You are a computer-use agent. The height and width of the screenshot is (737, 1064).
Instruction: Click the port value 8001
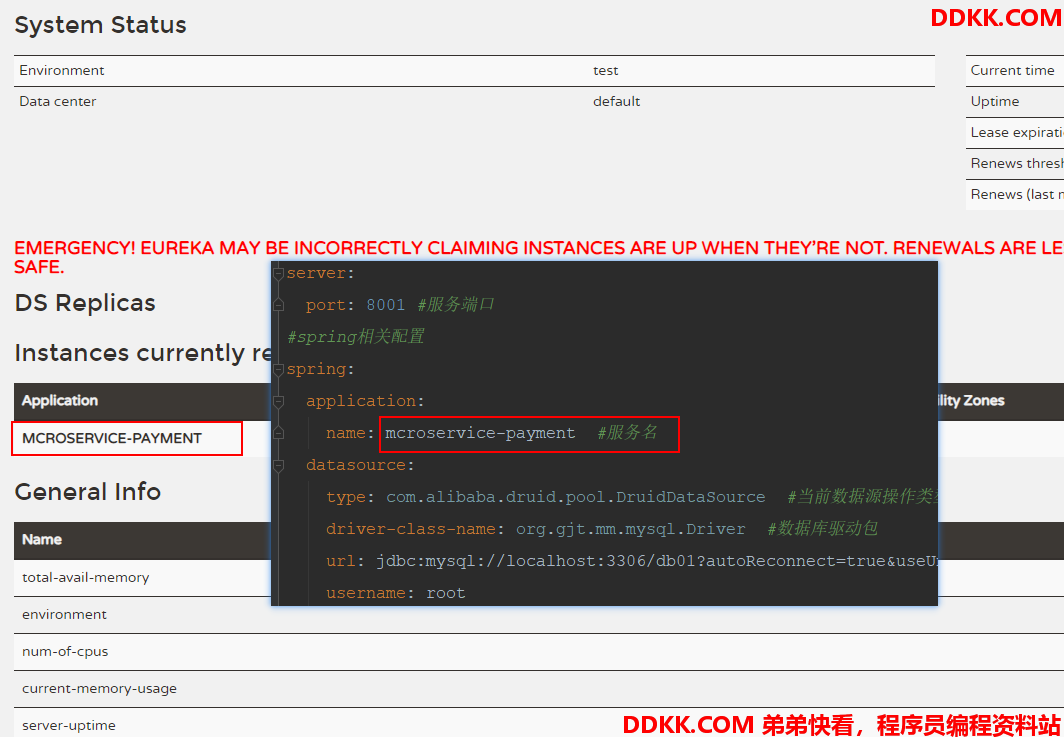click(386, 305)
